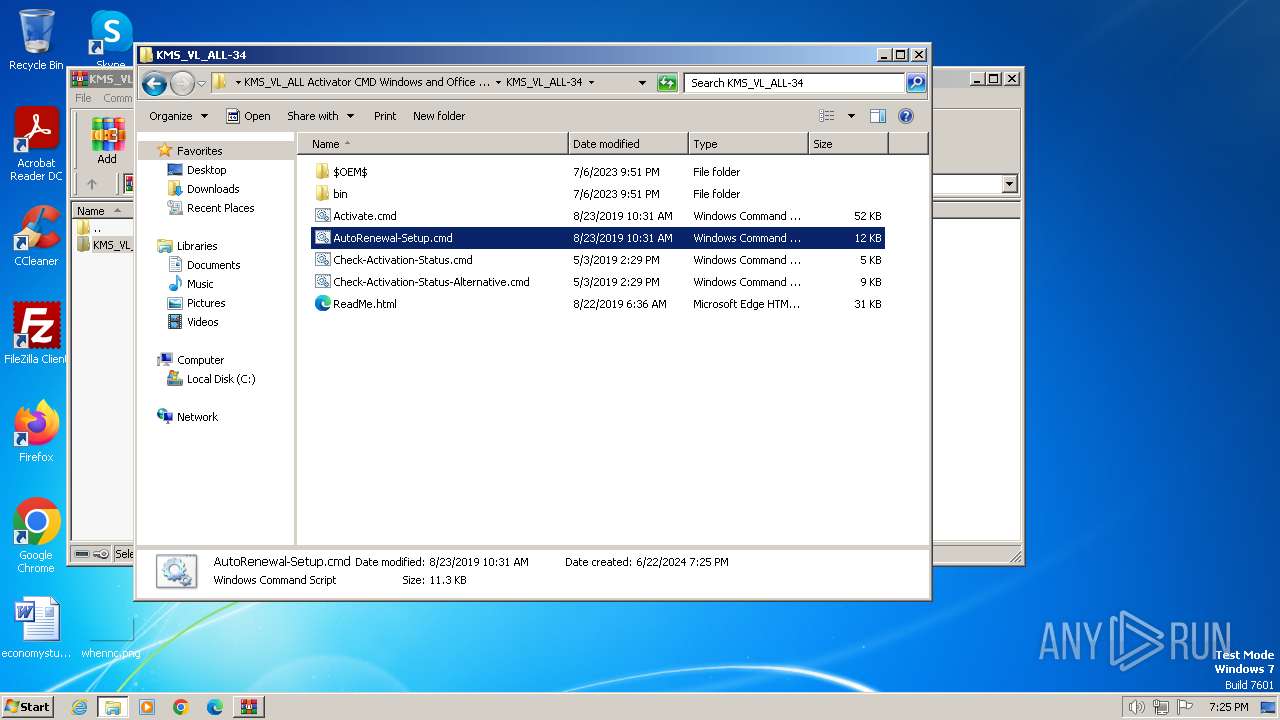Toggle the preview pane icon
Screen dimensions: 1280x720
(x=878, y=116)
